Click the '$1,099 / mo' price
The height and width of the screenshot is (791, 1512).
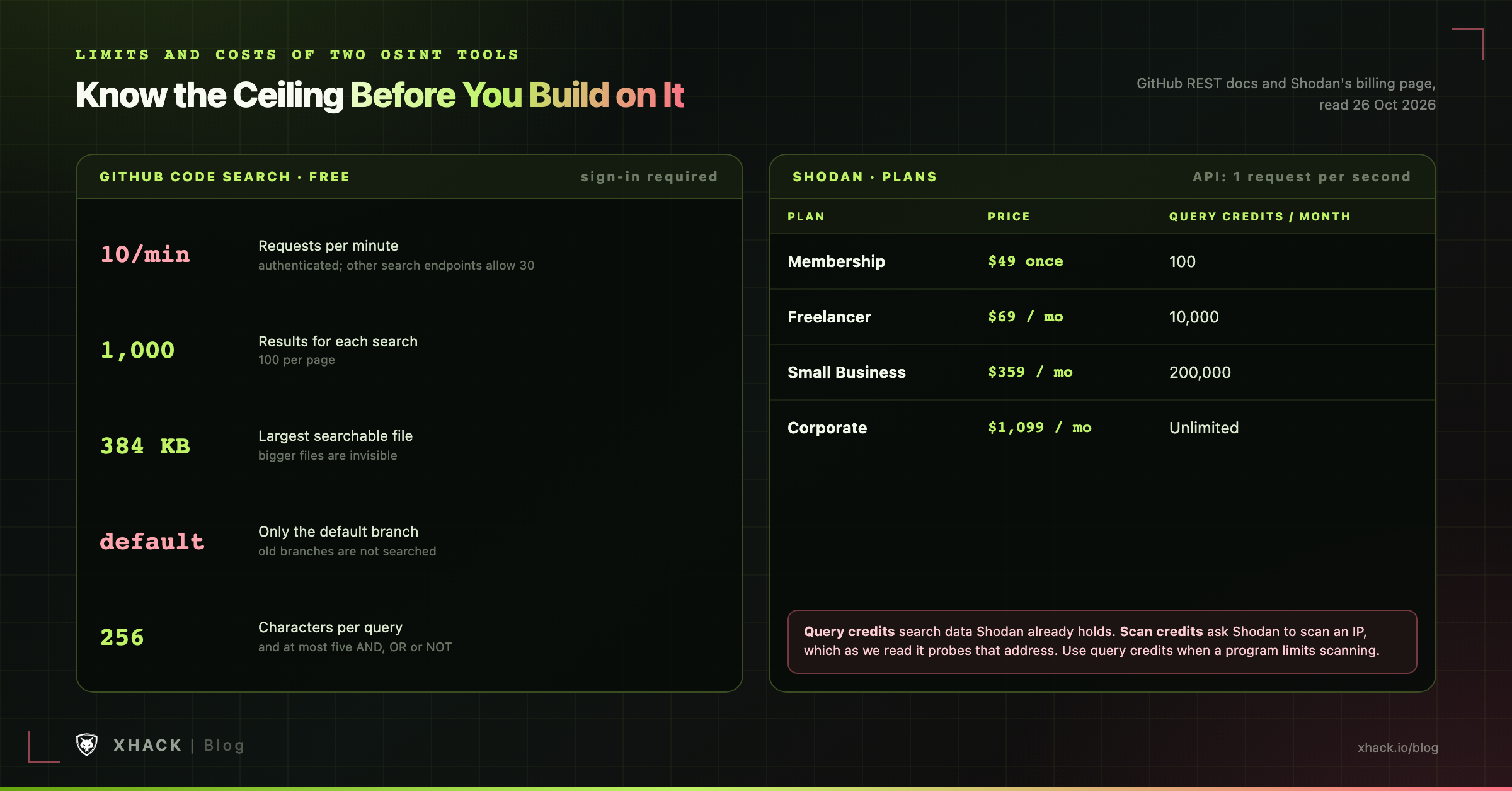[1039, 428]
